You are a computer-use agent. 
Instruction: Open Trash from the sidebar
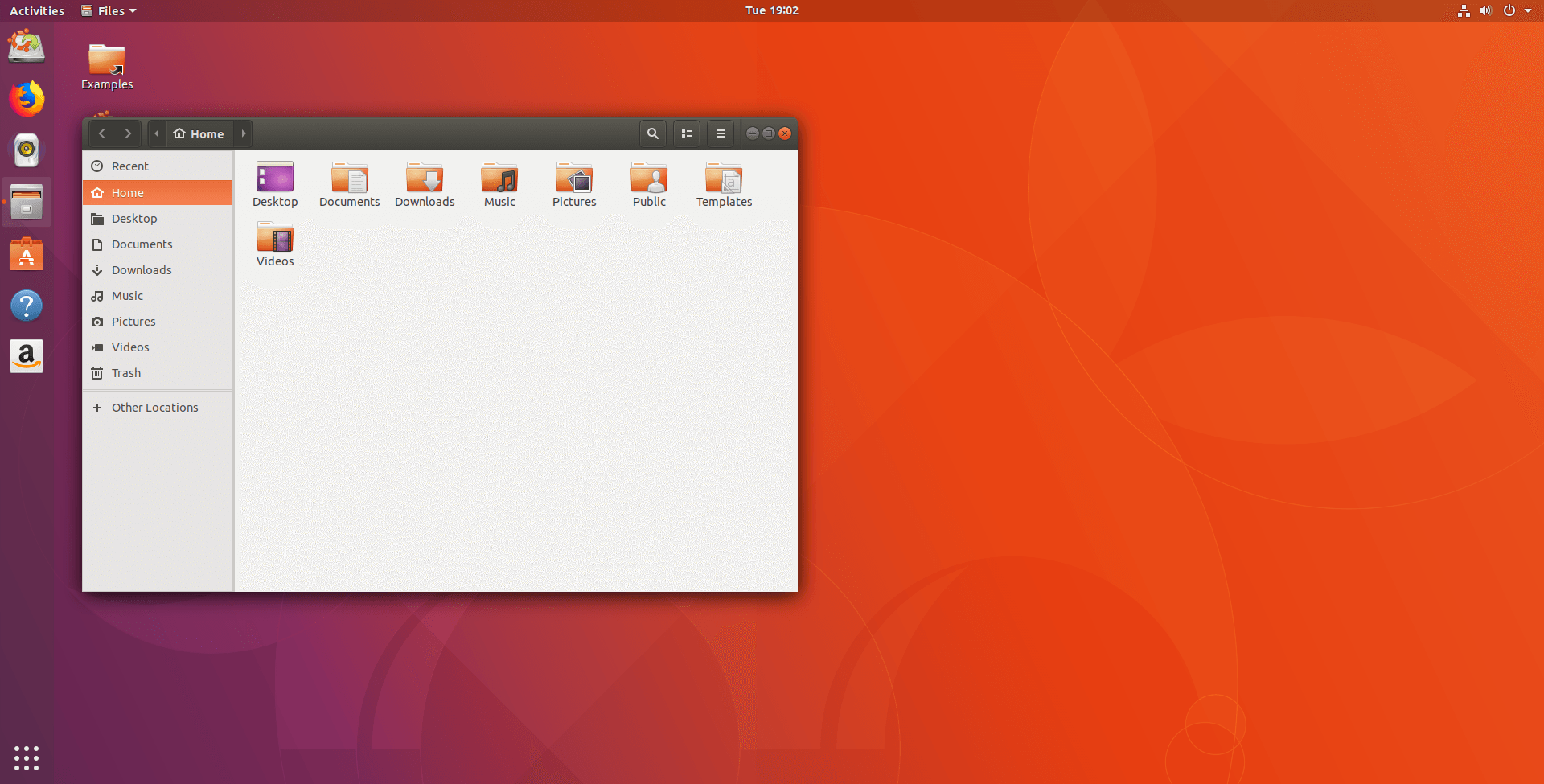[x=158, y=372]
